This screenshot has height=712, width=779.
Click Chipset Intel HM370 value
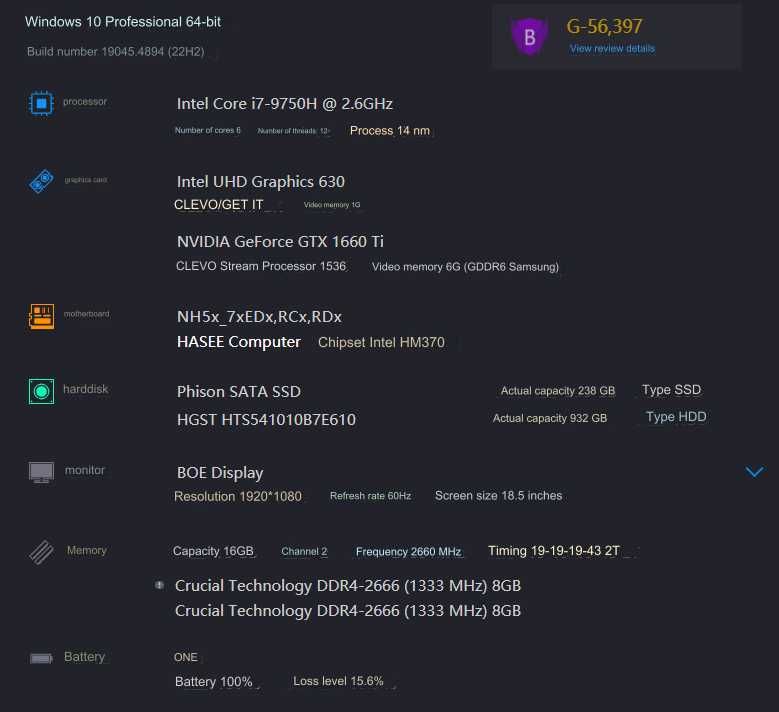[x=382, y=342]
